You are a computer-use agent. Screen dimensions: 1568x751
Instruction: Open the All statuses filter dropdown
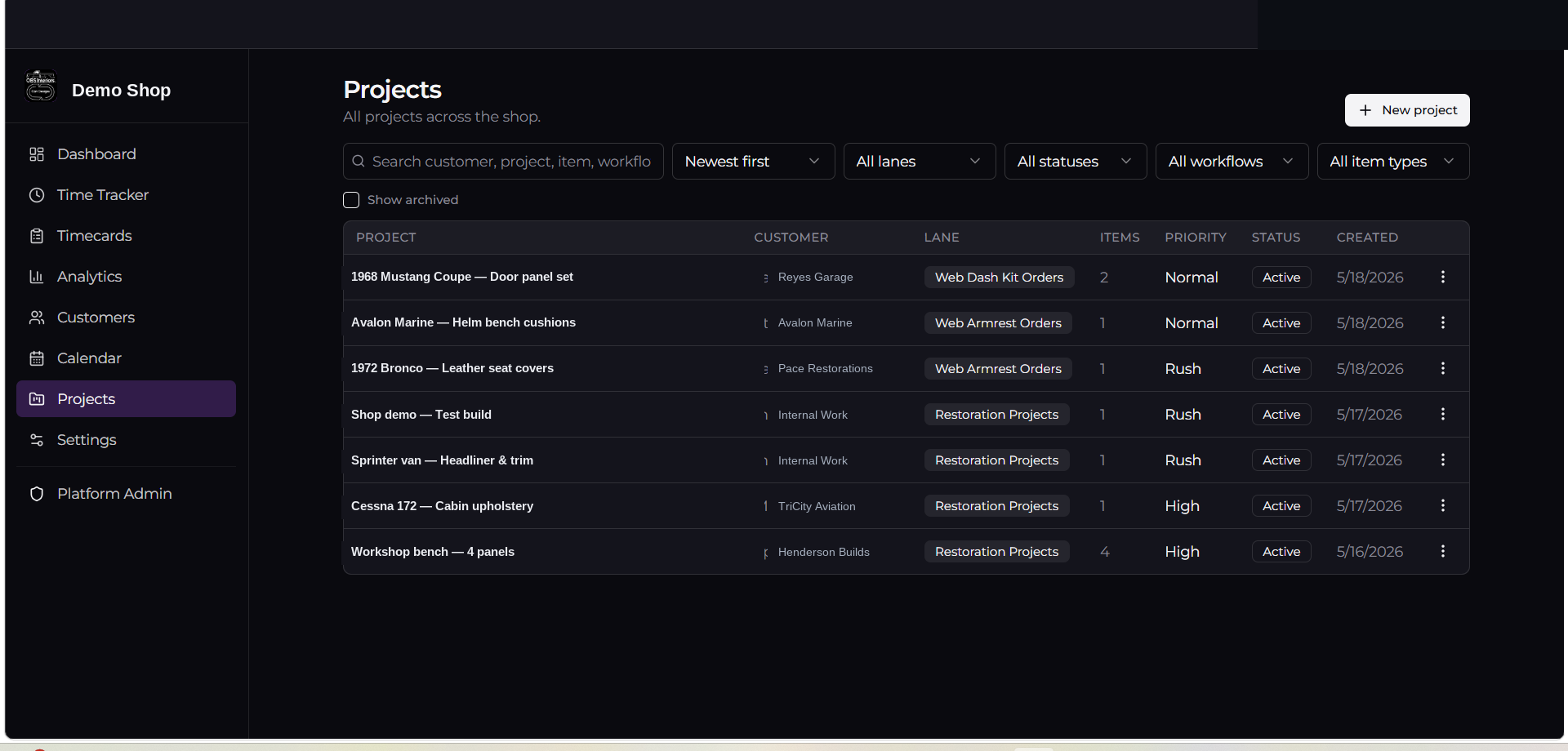pyautogui.click(x=1076, y=162)
